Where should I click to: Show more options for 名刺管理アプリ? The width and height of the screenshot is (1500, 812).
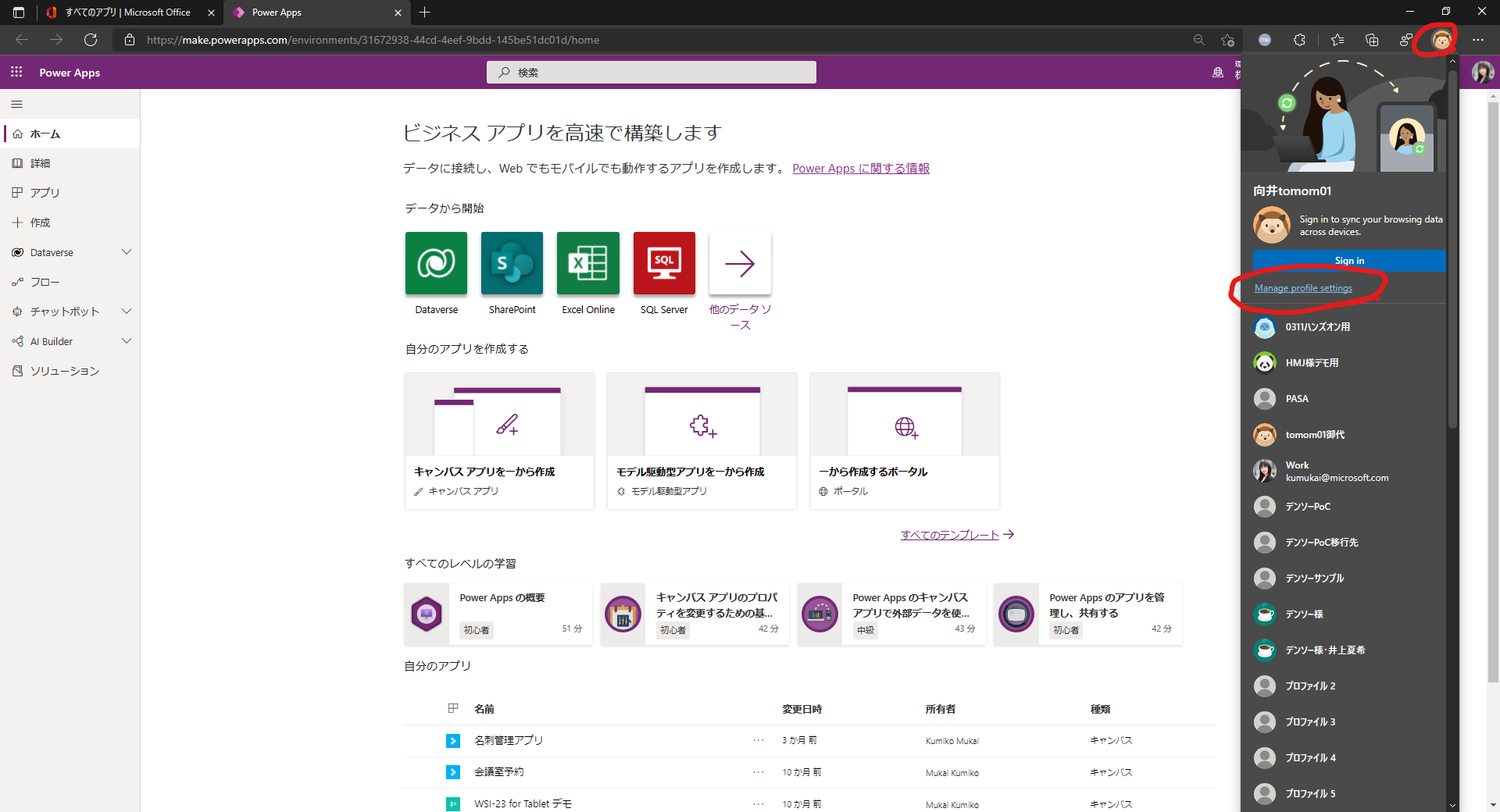(759, 740)
